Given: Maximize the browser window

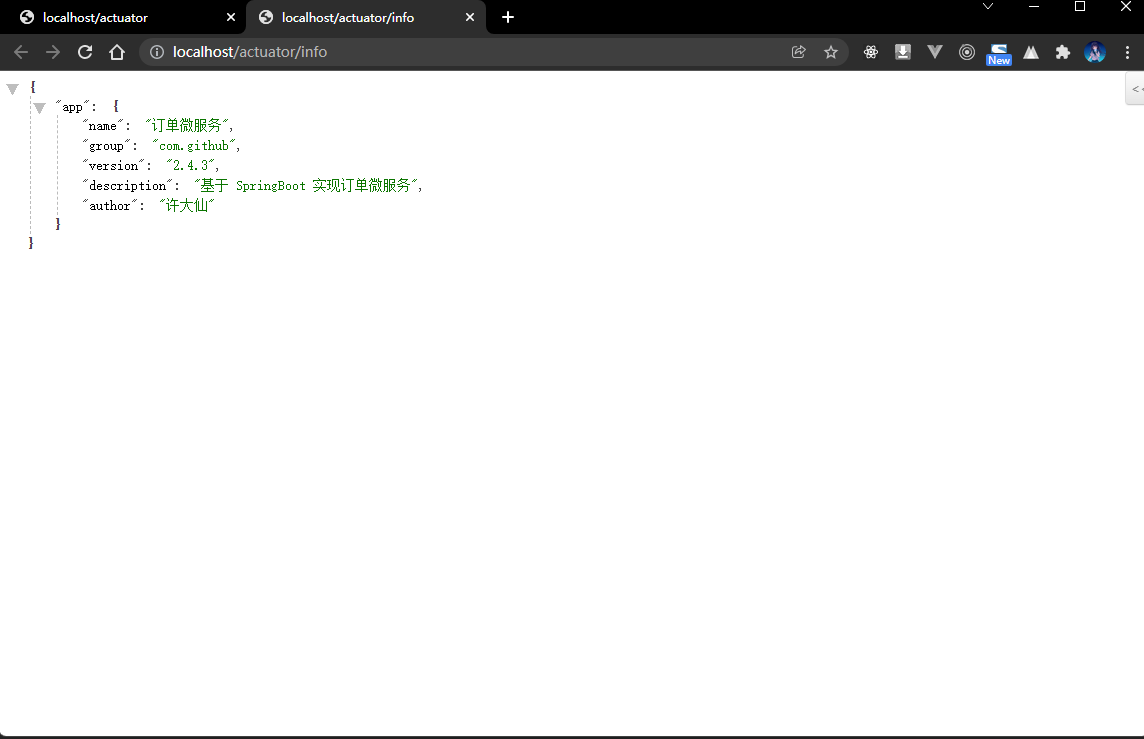Looking at the screenshot, I should click(1080, 7).
